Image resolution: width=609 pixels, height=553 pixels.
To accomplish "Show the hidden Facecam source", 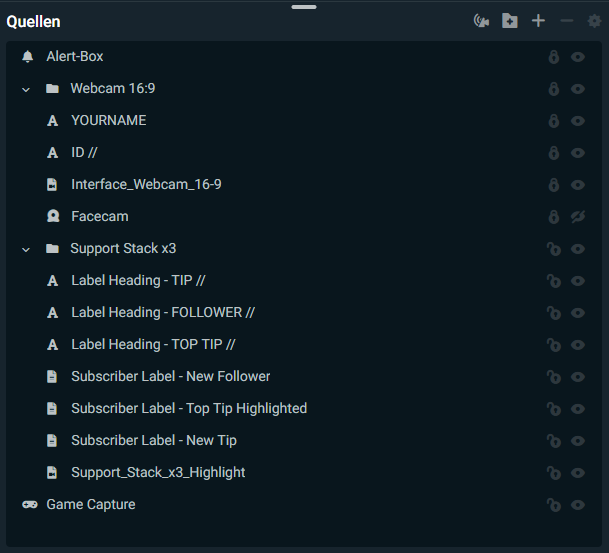I will pyautogui.click(x=578, y=217).
